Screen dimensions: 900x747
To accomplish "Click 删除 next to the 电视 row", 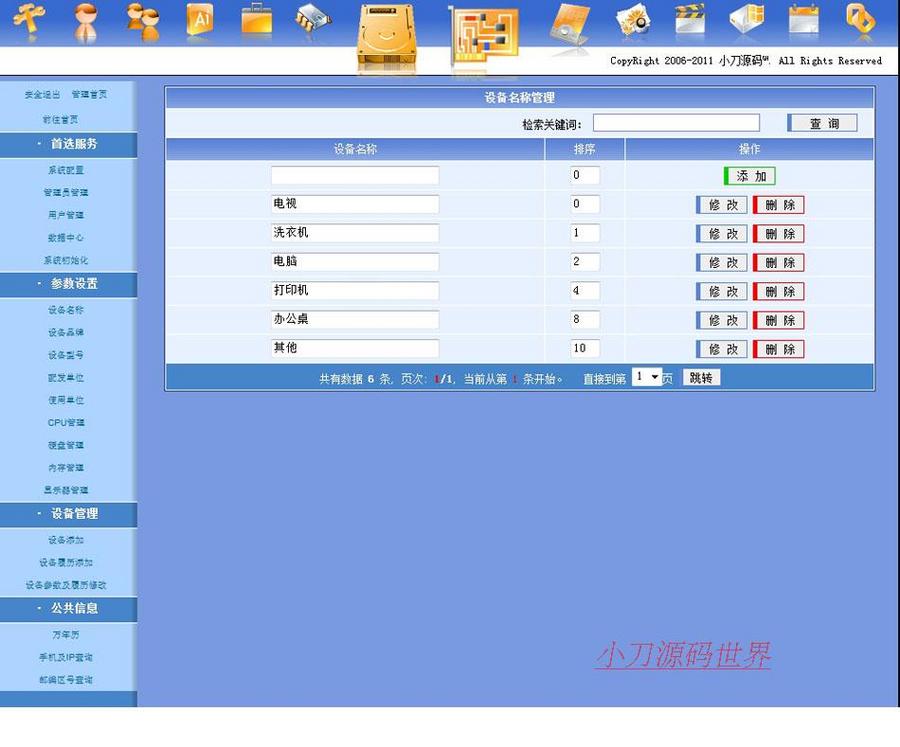I will tap(778, 204).
